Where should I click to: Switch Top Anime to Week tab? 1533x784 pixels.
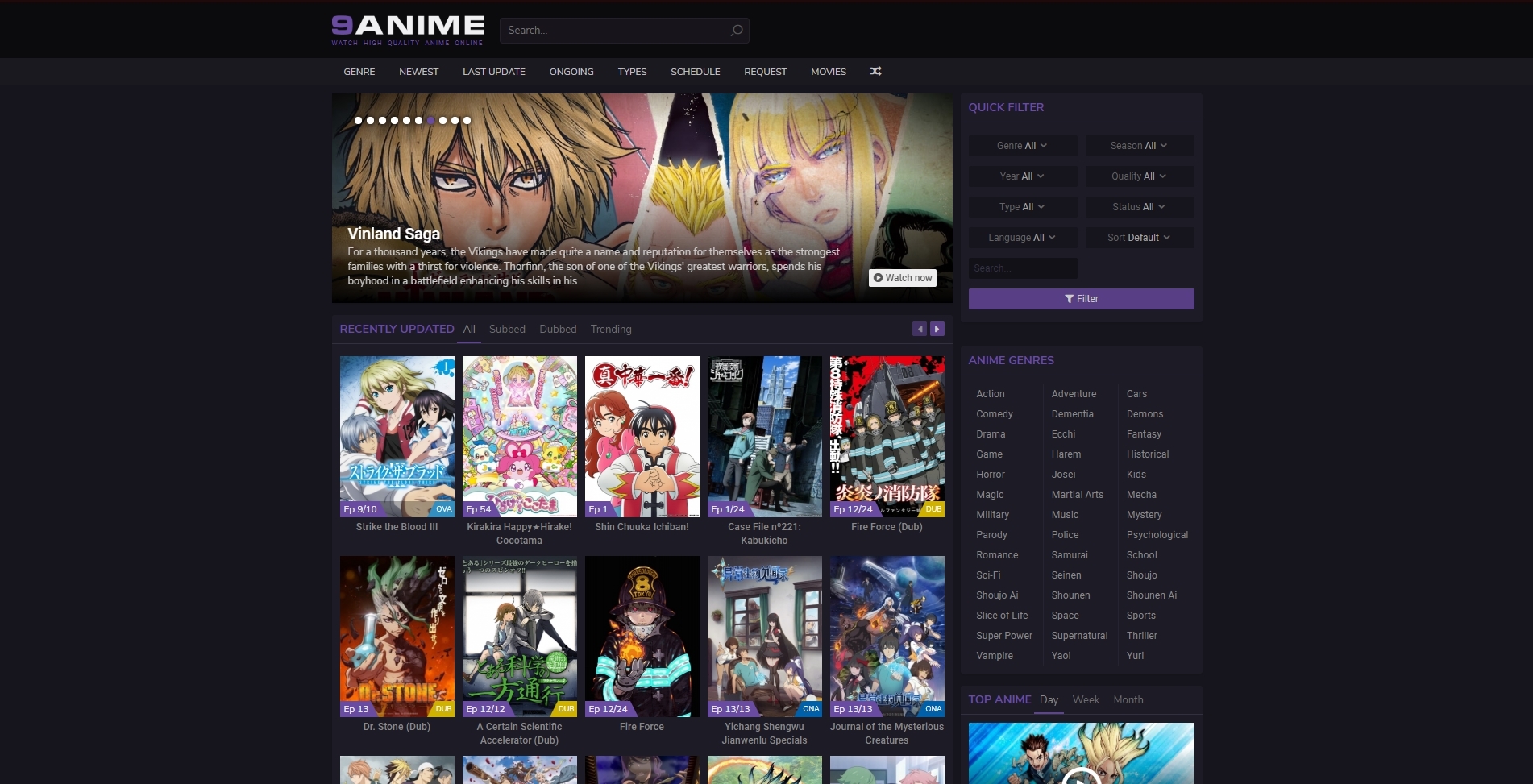click(x=1086, y=699)
